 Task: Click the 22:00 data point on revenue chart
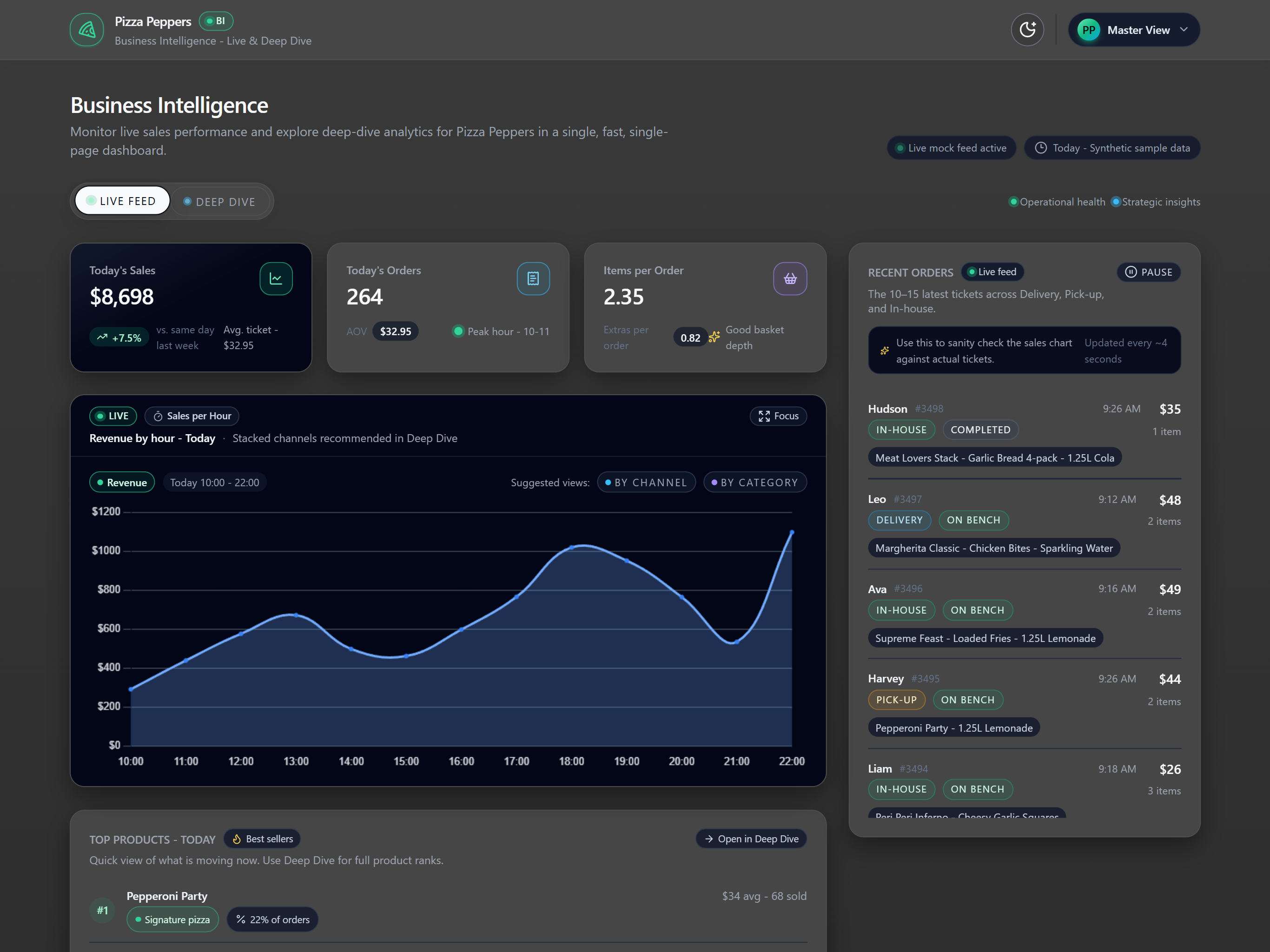tap(792, 532)
